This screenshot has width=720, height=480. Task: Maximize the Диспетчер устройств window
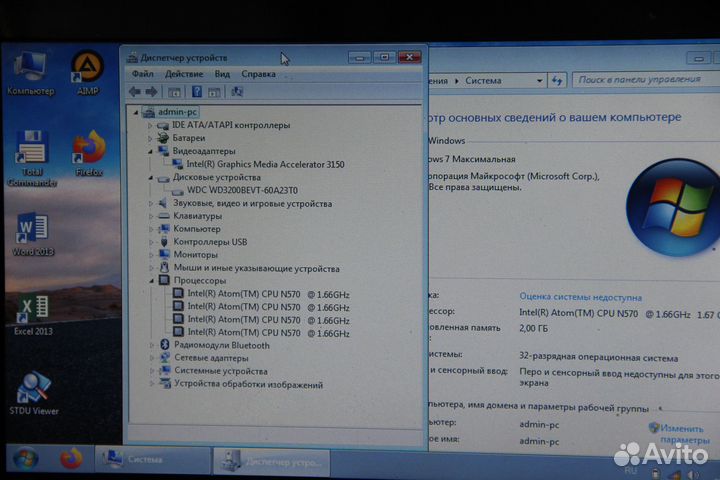pyautogui.click(x=384, y=57)
